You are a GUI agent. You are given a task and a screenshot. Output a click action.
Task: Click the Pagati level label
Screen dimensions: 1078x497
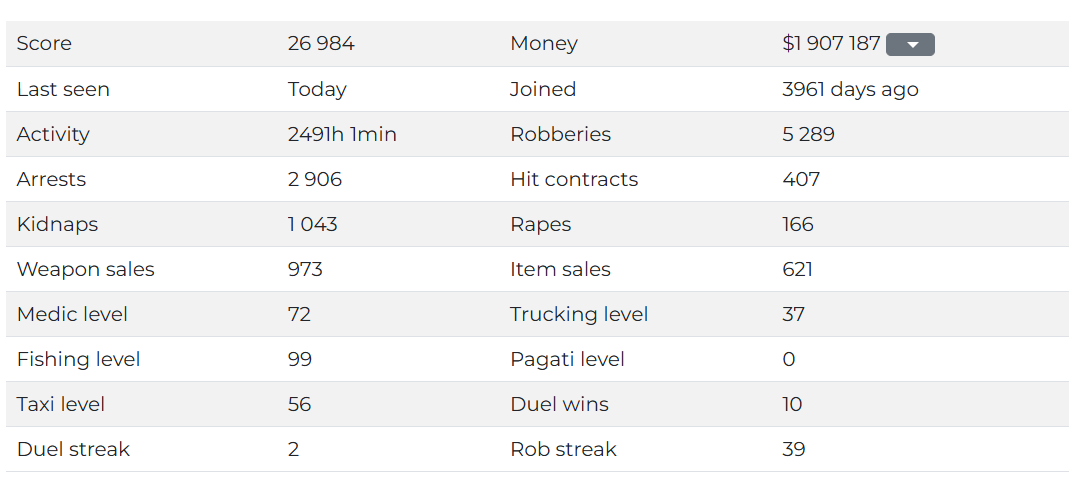pyautogui.click(x=567, y=360)
